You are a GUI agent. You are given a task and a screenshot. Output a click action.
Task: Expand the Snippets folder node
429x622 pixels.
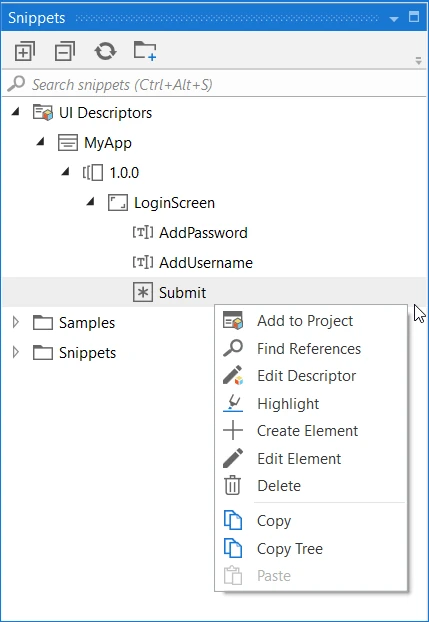pyautogui.click(x=15, y=352)
